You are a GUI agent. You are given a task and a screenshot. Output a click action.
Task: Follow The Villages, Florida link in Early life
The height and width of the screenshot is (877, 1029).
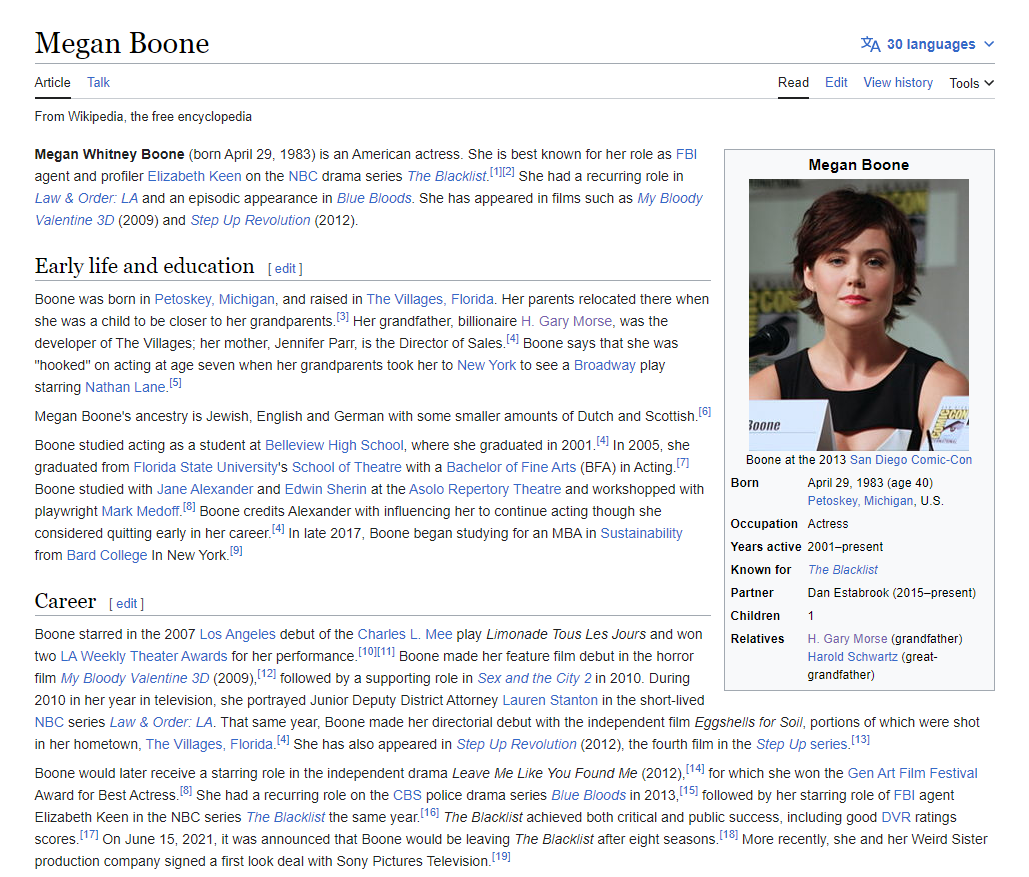pos(430,299)
